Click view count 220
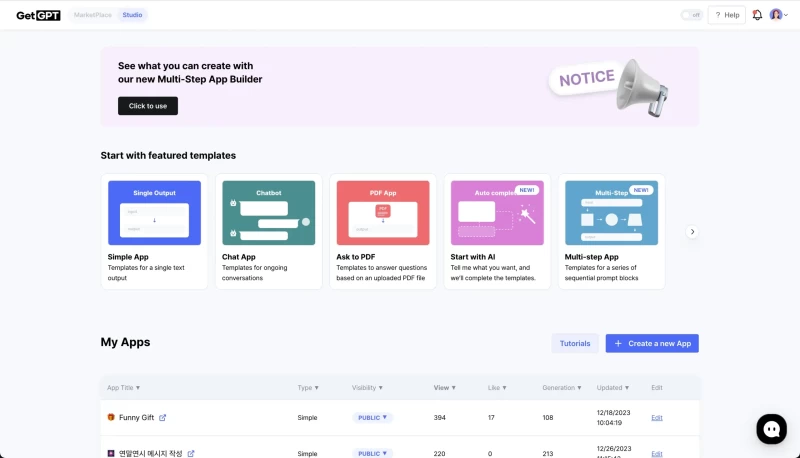This screenshot has height=458, width=800. [x=439, y=453]
